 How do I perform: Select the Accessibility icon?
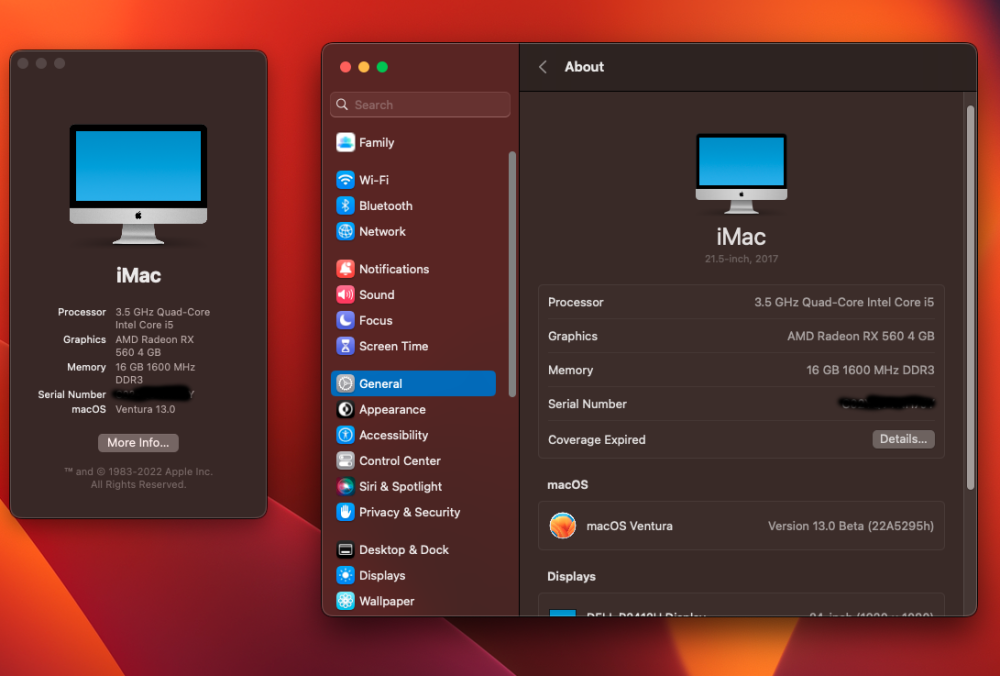(345, 435)
